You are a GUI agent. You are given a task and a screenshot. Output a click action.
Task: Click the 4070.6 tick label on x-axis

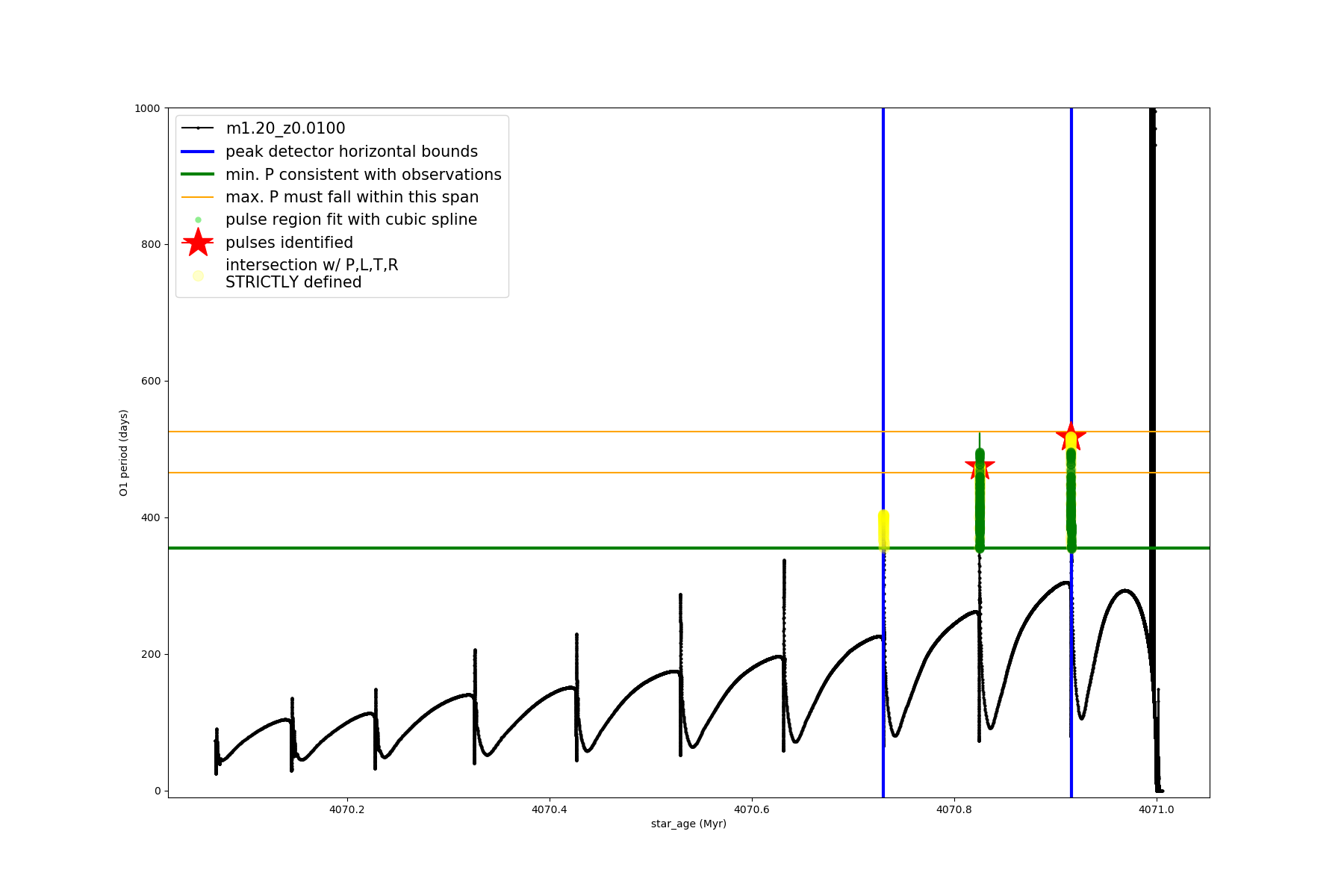(751, 809)
